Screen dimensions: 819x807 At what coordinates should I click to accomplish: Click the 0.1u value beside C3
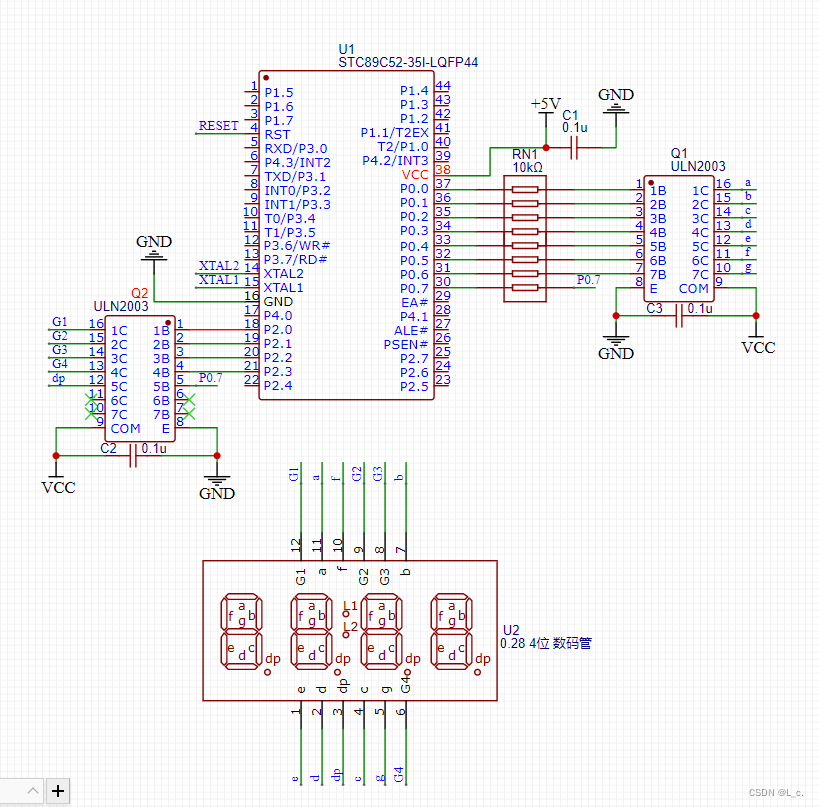point(700,309)
